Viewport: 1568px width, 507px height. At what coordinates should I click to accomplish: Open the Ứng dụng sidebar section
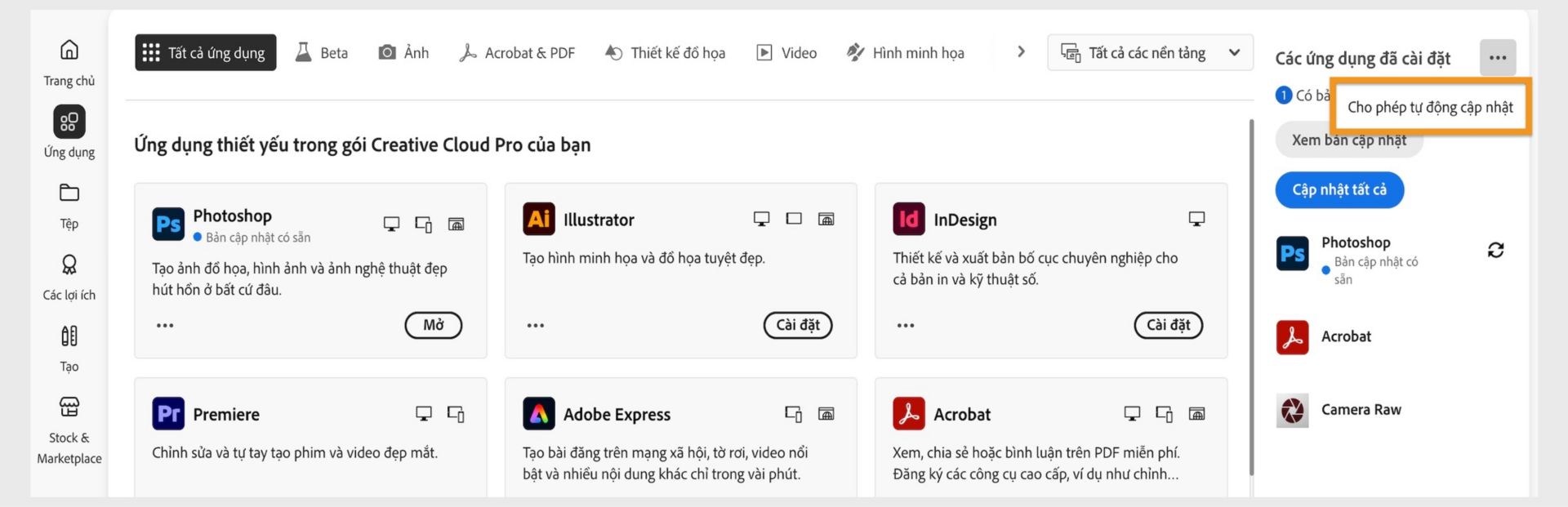[69, 132]
